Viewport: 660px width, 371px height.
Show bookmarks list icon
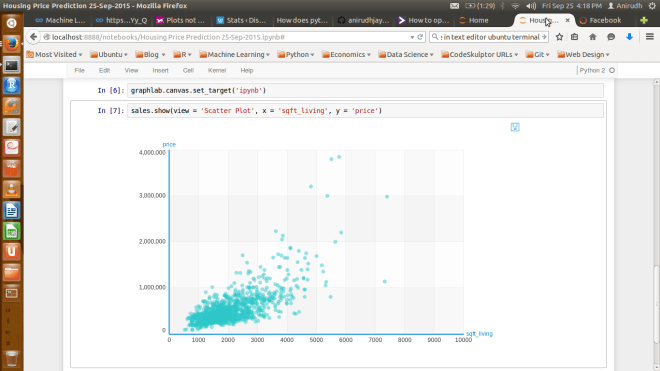click(575, 37)
